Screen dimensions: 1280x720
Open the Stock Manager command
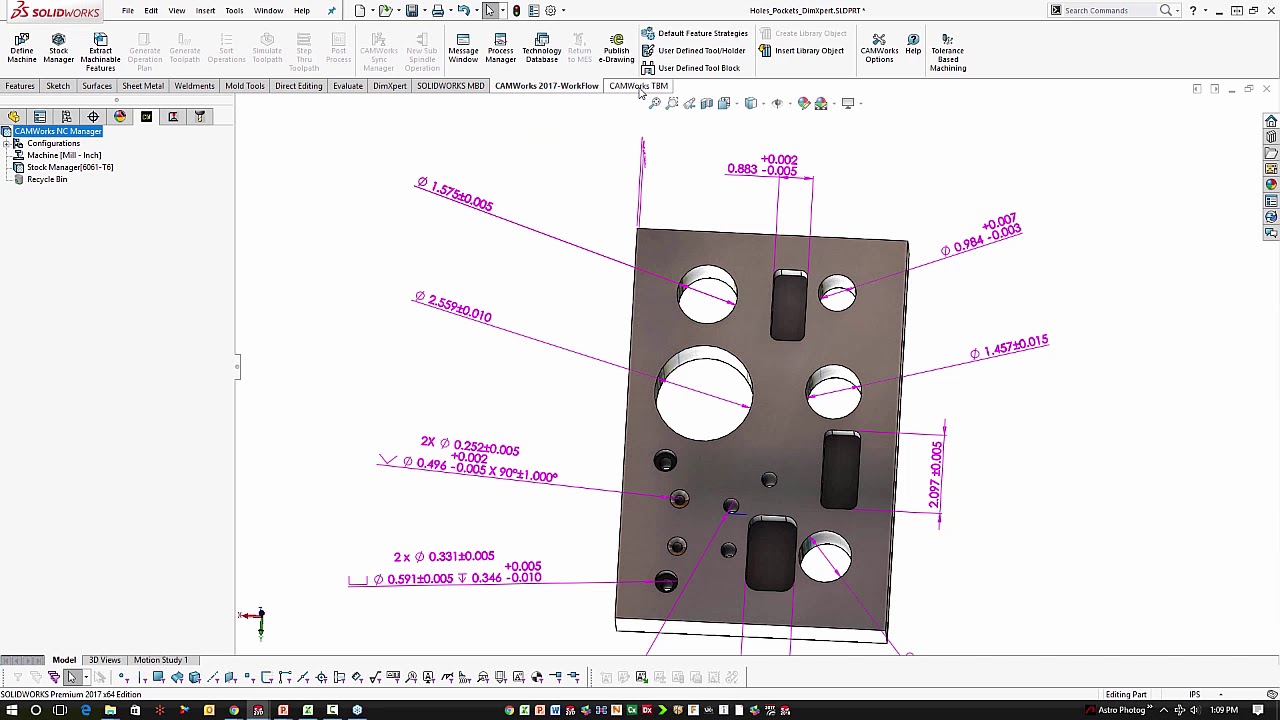(x=58, y=50)
